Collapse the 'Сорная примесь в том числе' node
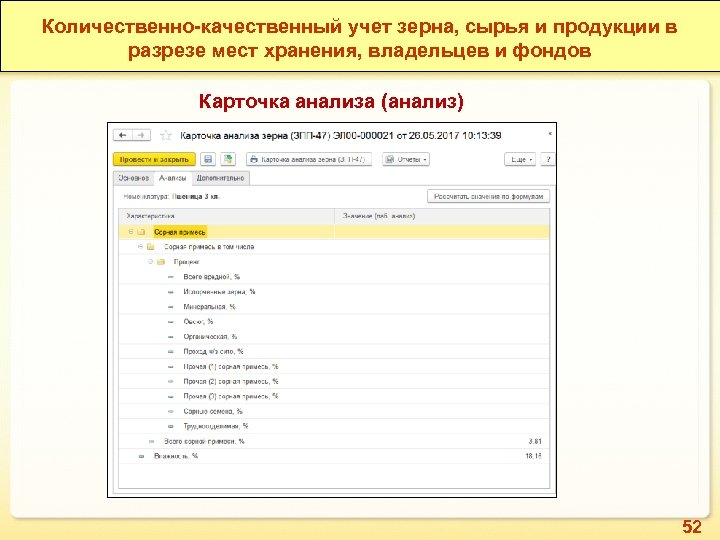 pyautogui.click(x=141, y=247)
